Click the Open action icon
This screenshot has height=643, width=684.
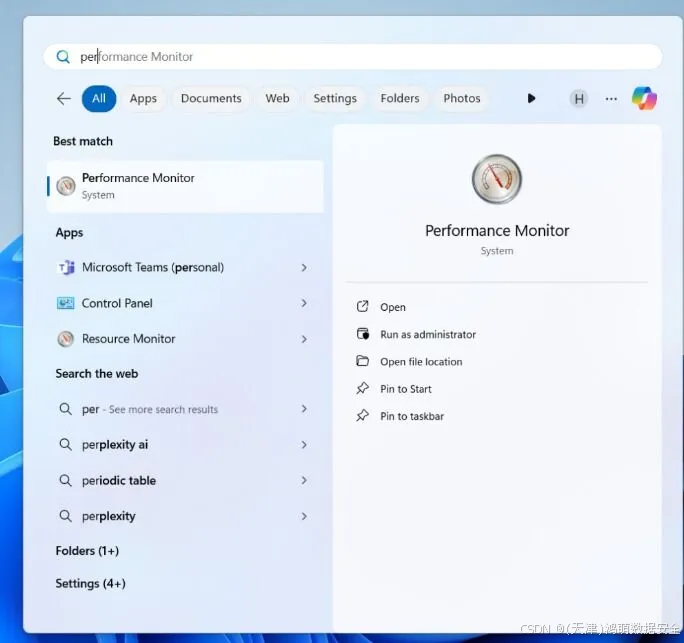pos(363,307)
